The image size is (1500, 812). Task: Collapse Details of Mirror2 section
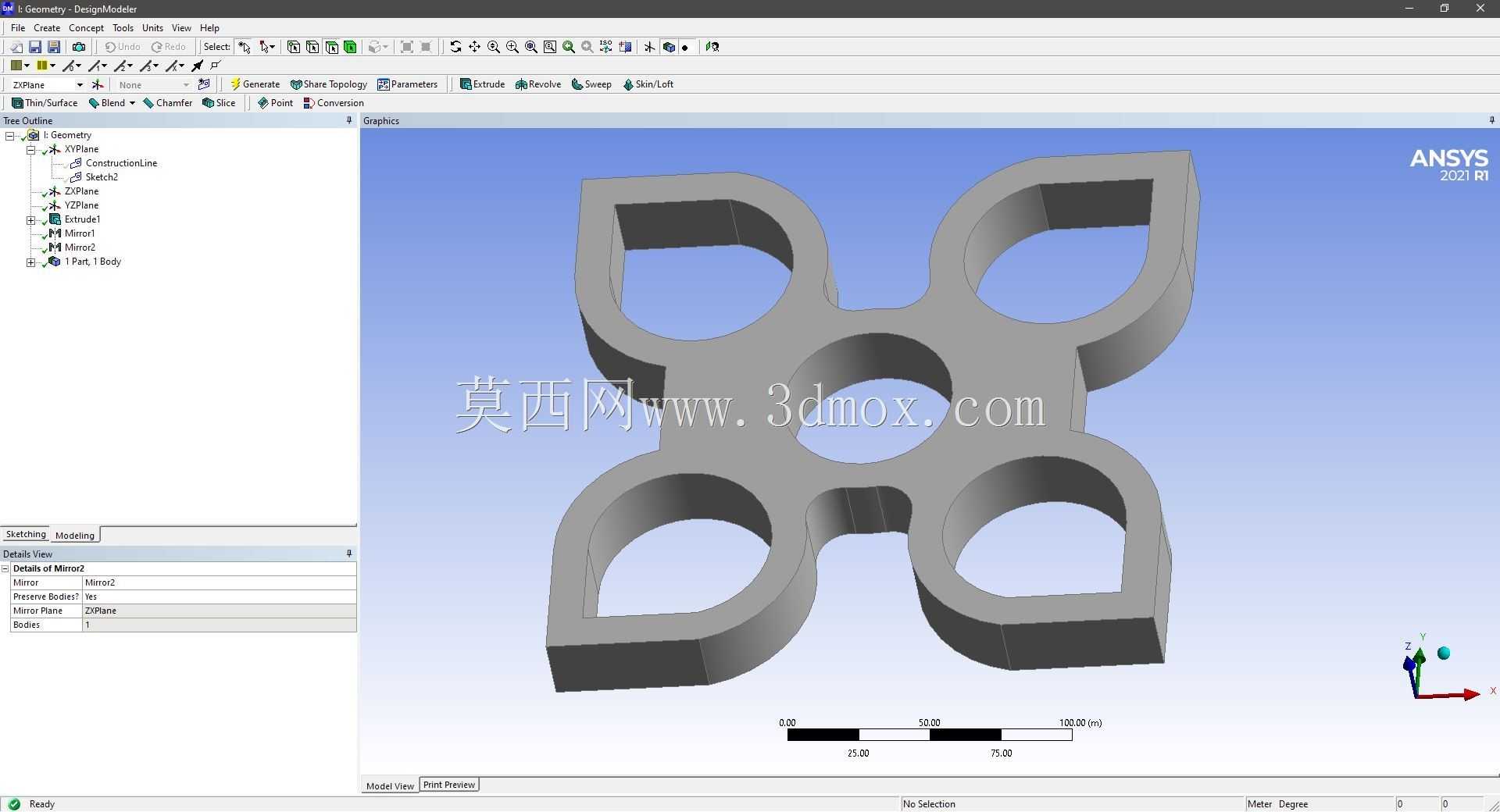pos(5,568)
